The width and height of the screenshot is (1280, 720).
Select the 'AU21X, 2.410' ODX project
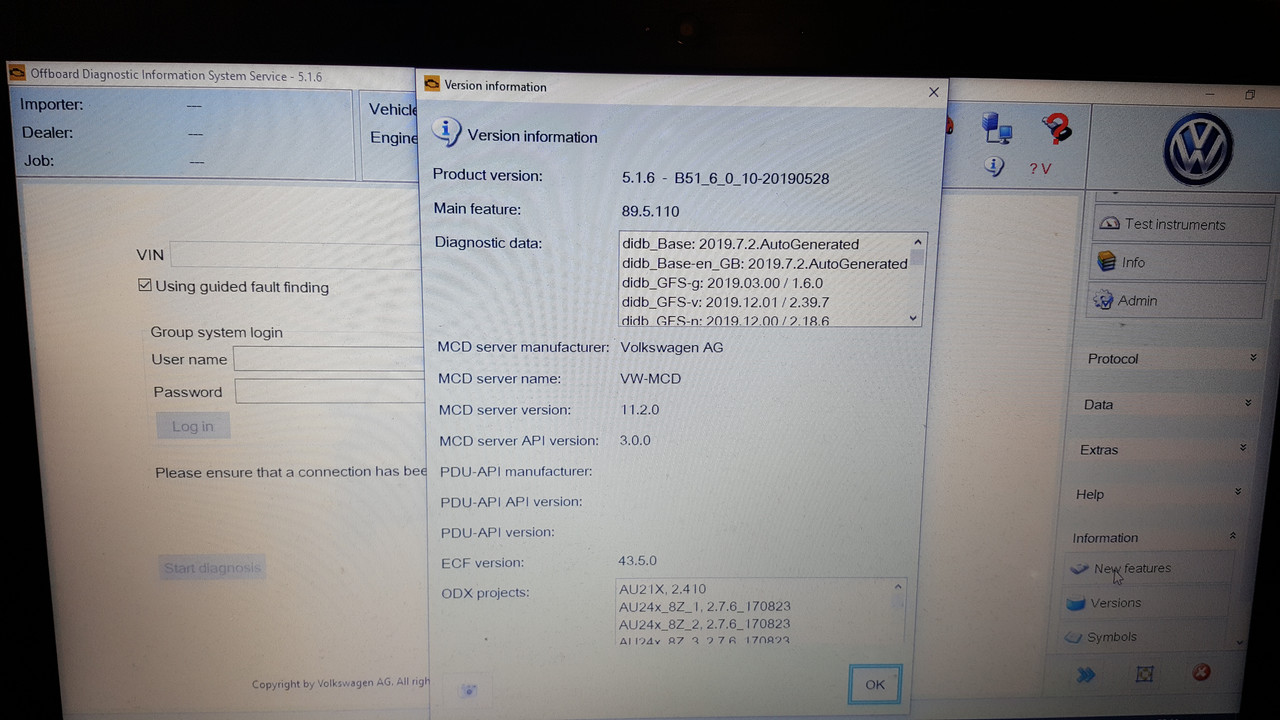click(663, 589)
